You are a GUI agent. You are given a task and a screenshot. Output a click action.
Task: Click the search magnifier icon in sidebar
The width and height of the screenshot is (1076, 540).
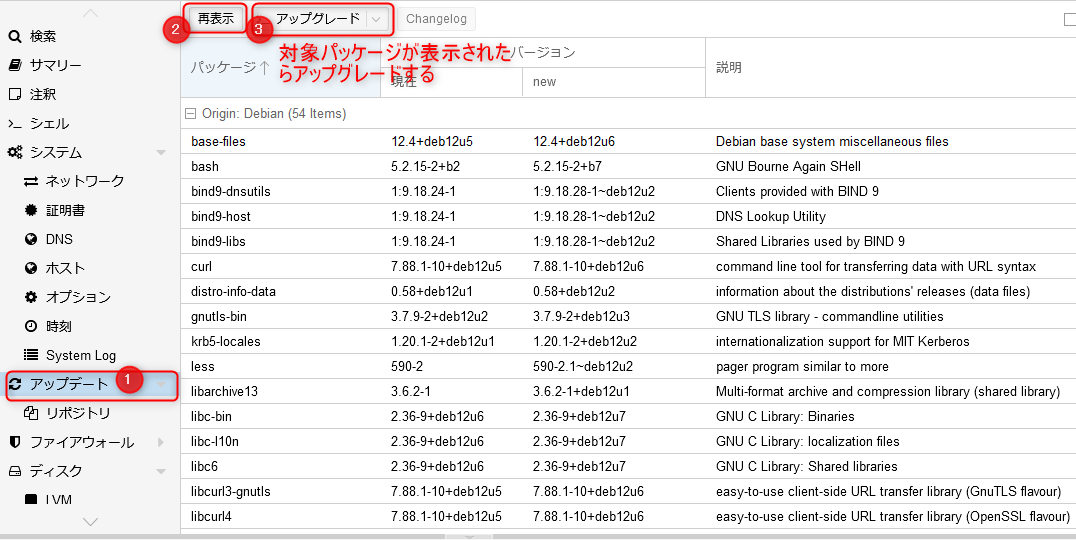pos(15,37)
